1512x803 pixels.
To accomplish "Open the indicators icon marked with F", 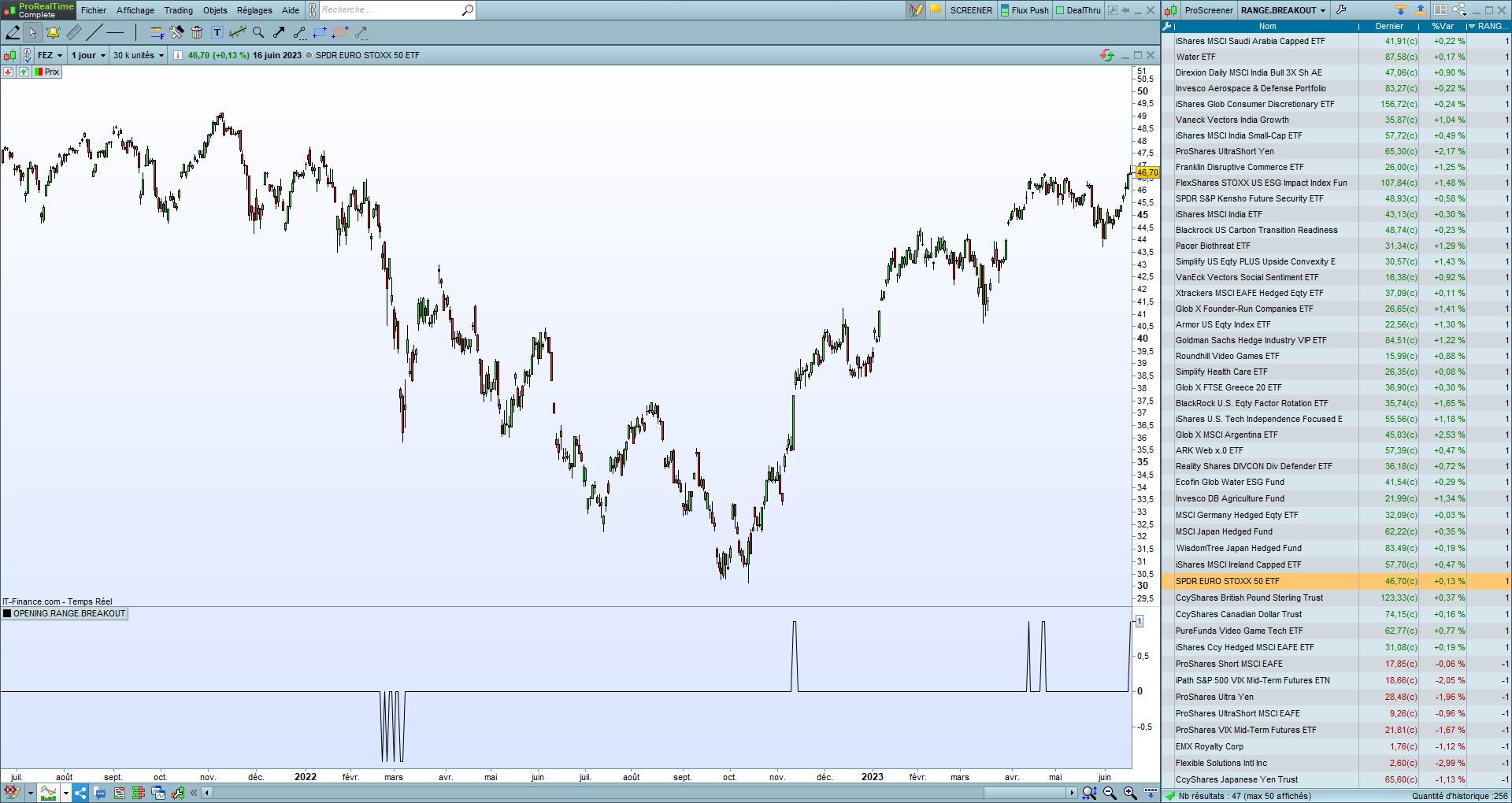I will pyautogui.click(x=156, y=32).
